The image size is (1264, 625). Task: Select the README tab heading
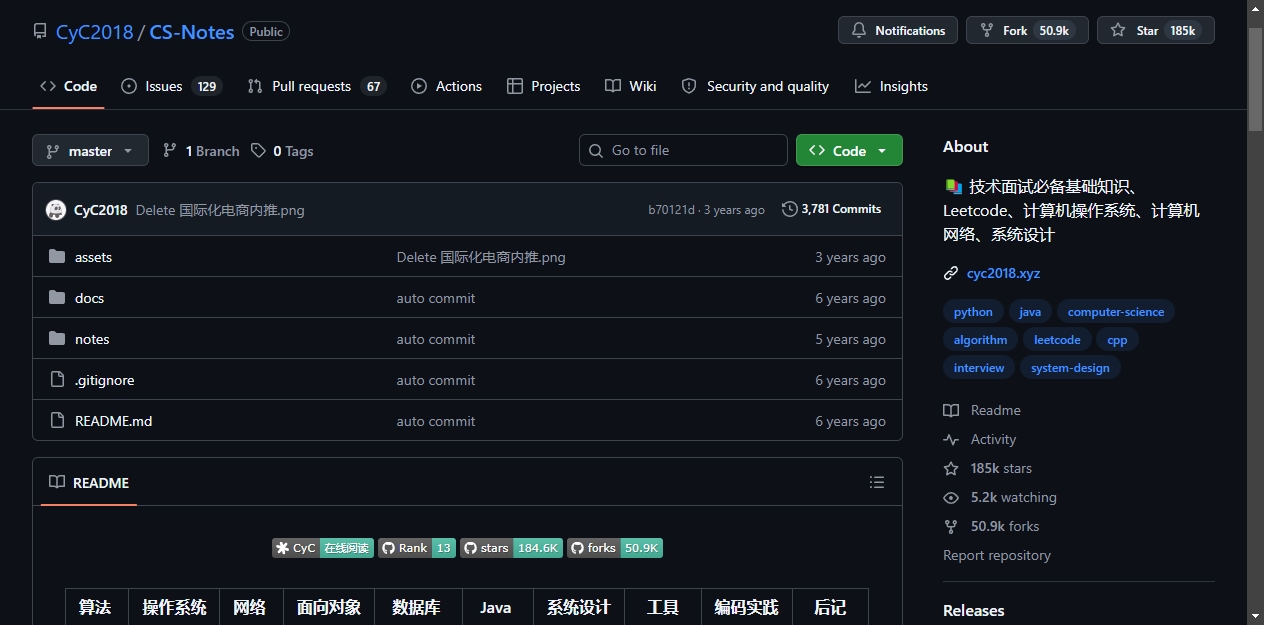[x=89, y=482]
